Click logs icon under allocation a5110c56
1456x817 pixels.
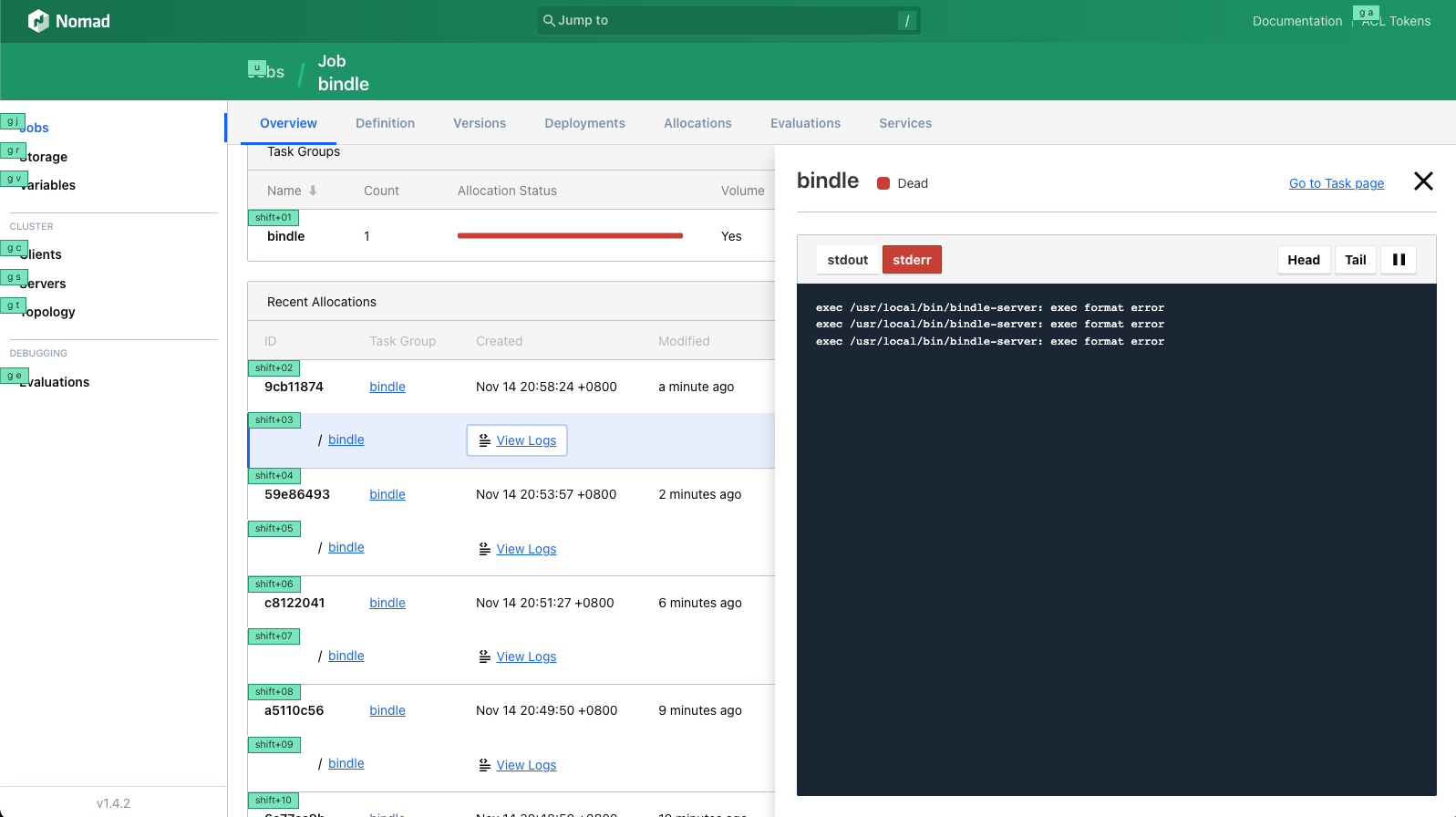[x=485, y=765]
